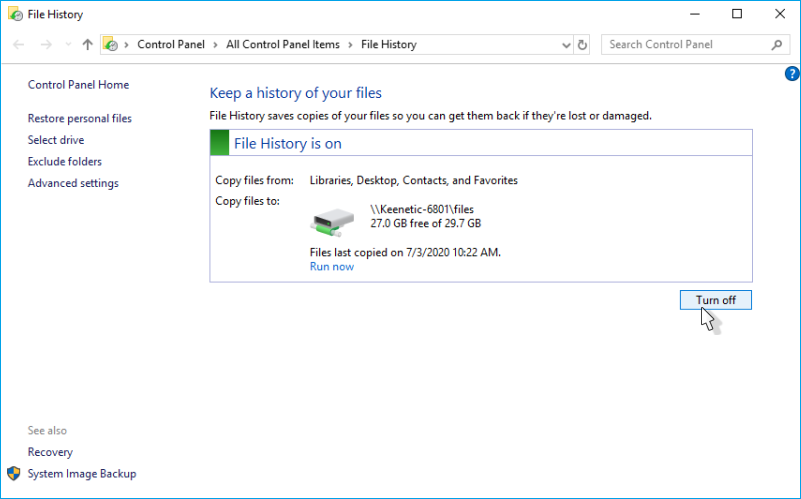Viewport: 801px width, 499px height.
Task: Click the Back navigation arrow
Action: (18, 45)
